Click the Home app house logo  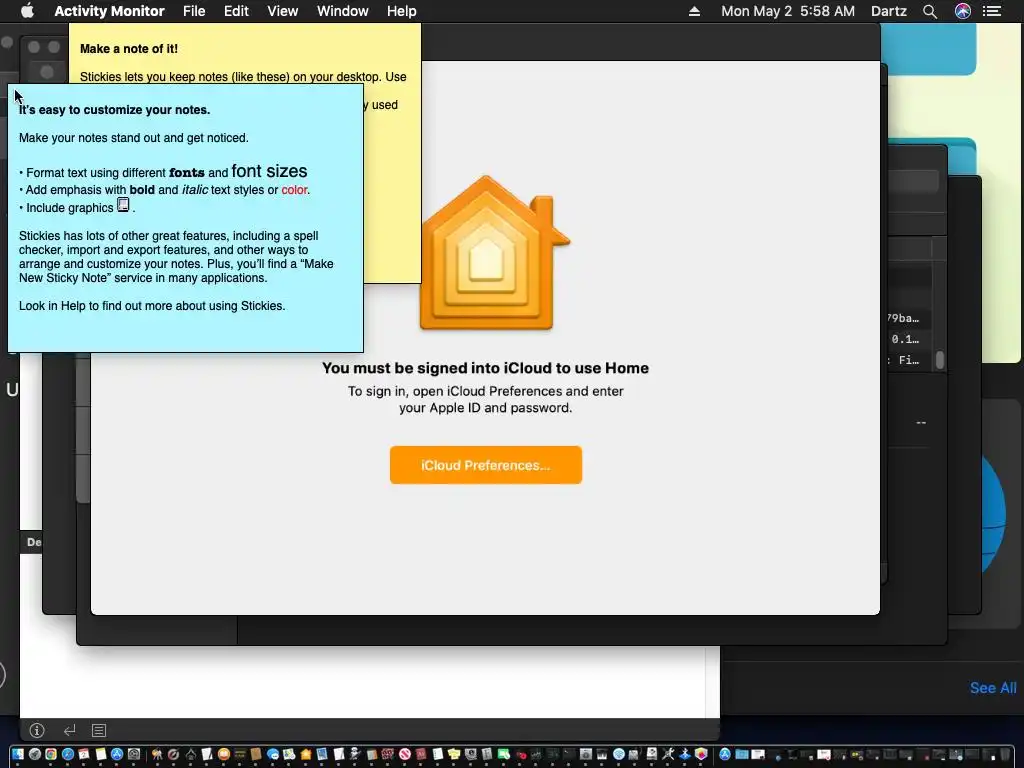point(494,253)
